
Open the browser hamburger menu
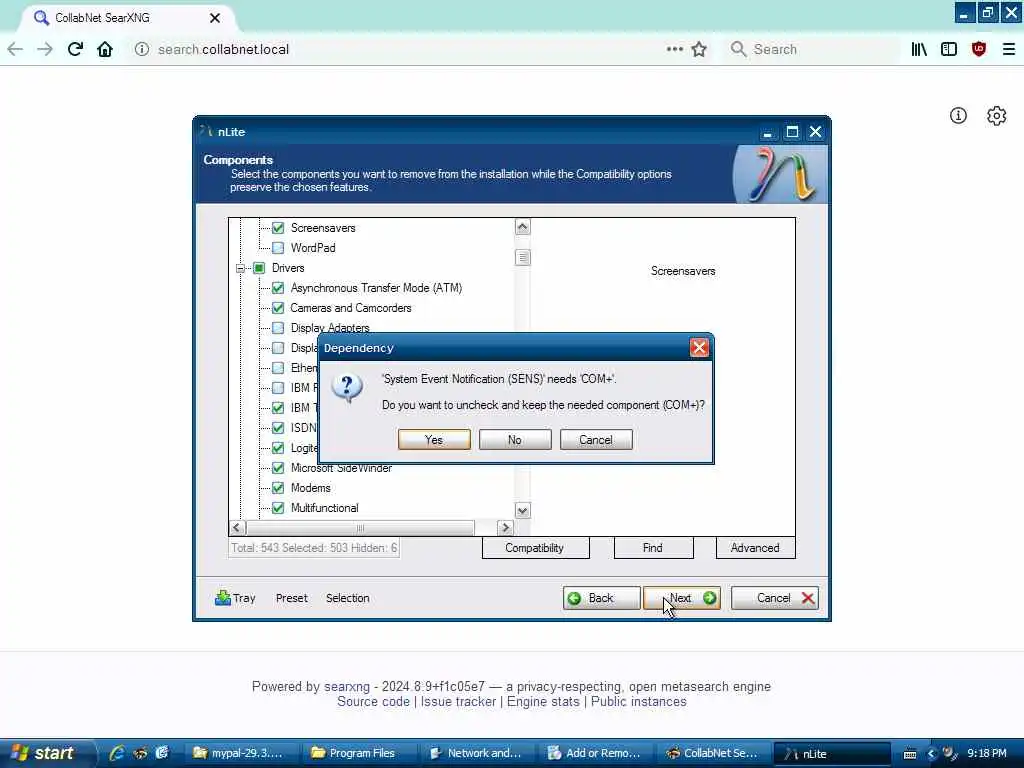pyautogui.click(x=1009, y=49)
